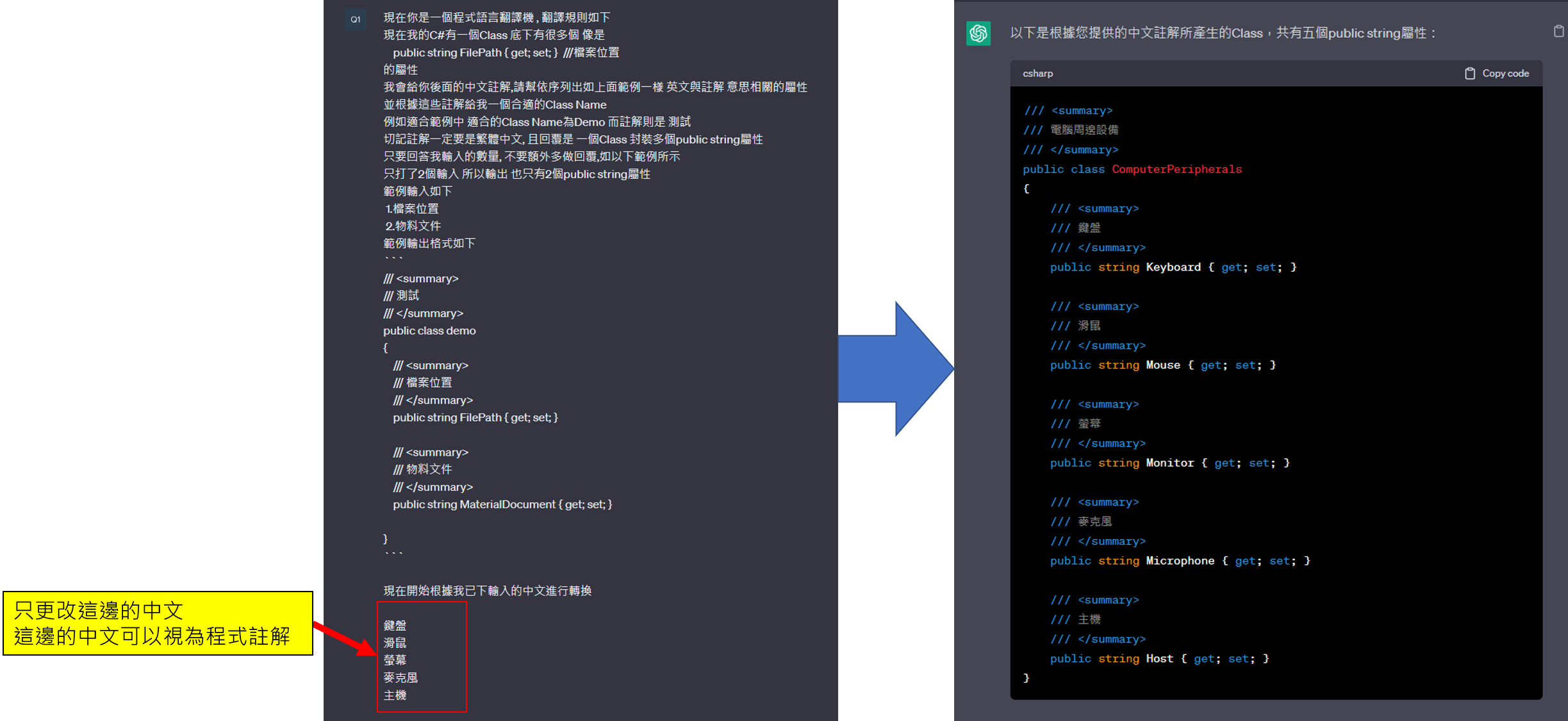
Task: Click the clipboard icon in code header
Action: pyautogui.click(x=1470, y=74)
